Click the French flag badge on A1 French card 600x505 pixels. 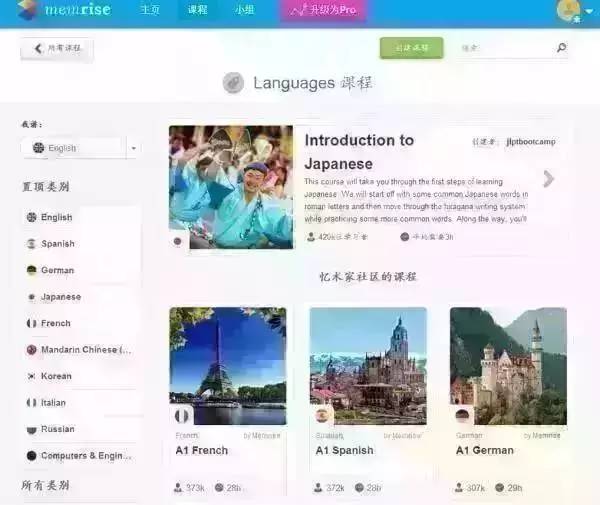181,415
